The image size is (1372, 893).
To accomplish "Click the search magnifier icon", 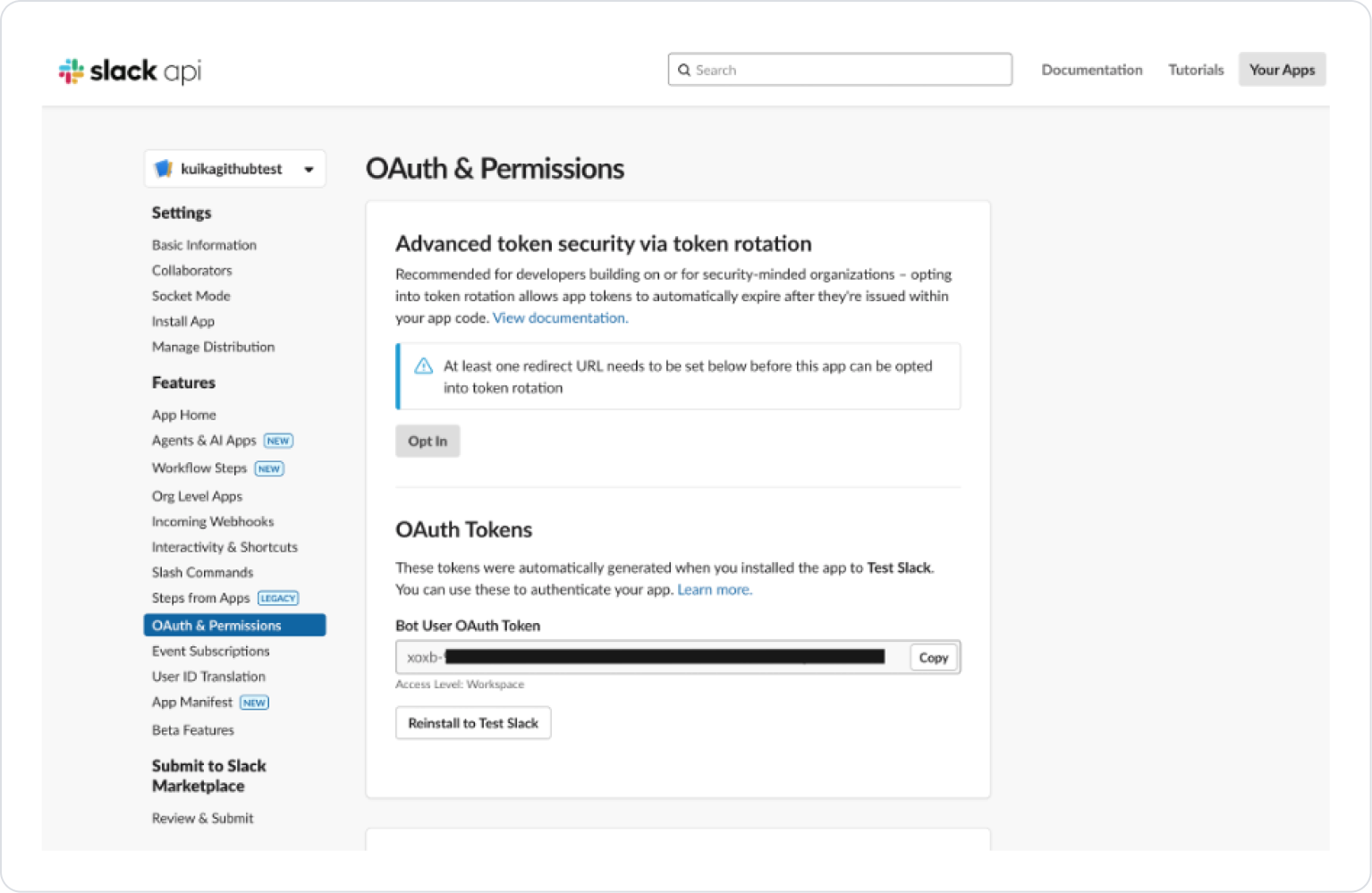I will pos(684,70).
